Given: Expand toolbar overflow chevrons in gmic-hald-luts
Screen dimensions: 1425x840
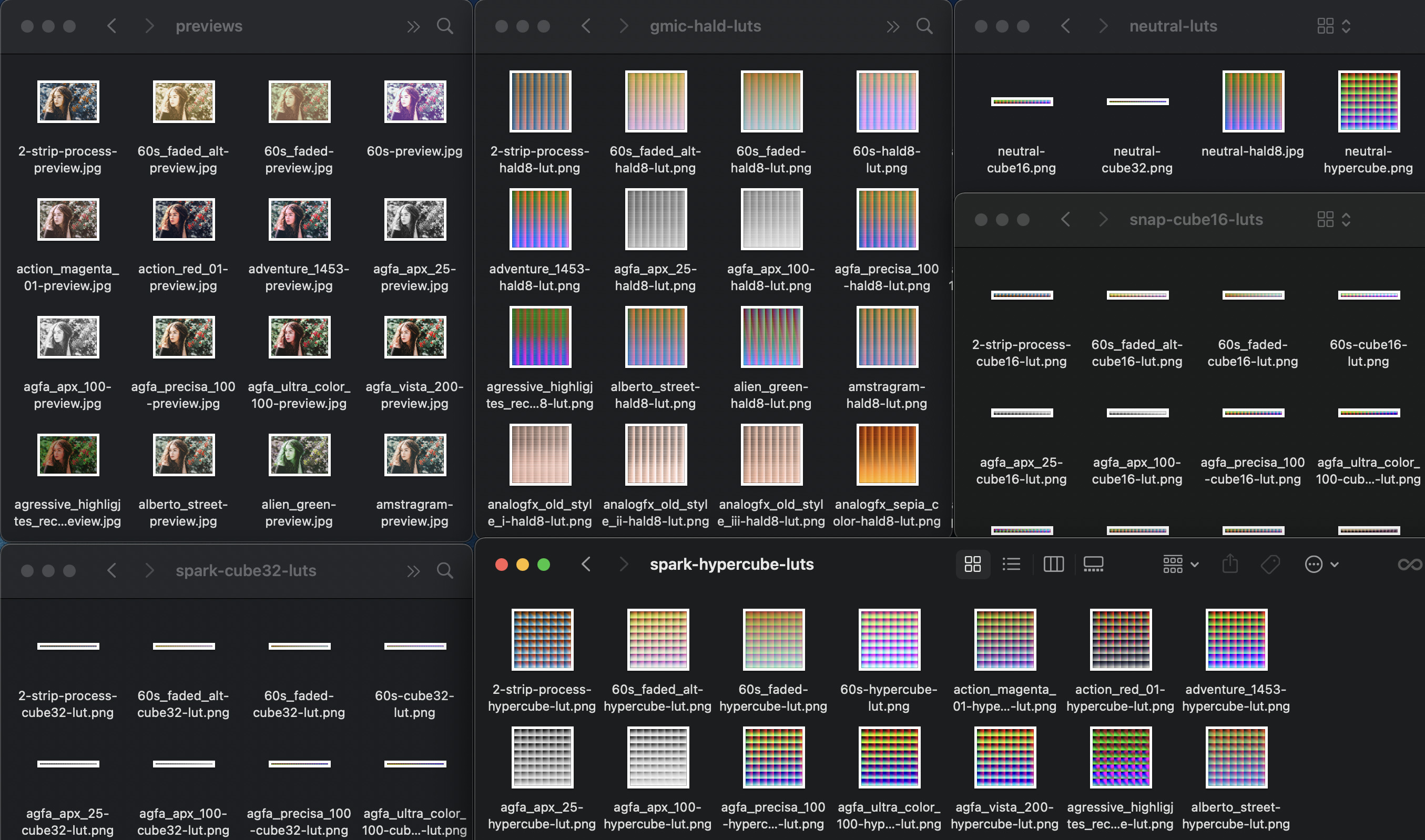Looking at the screenshot, I should point(893,26).
